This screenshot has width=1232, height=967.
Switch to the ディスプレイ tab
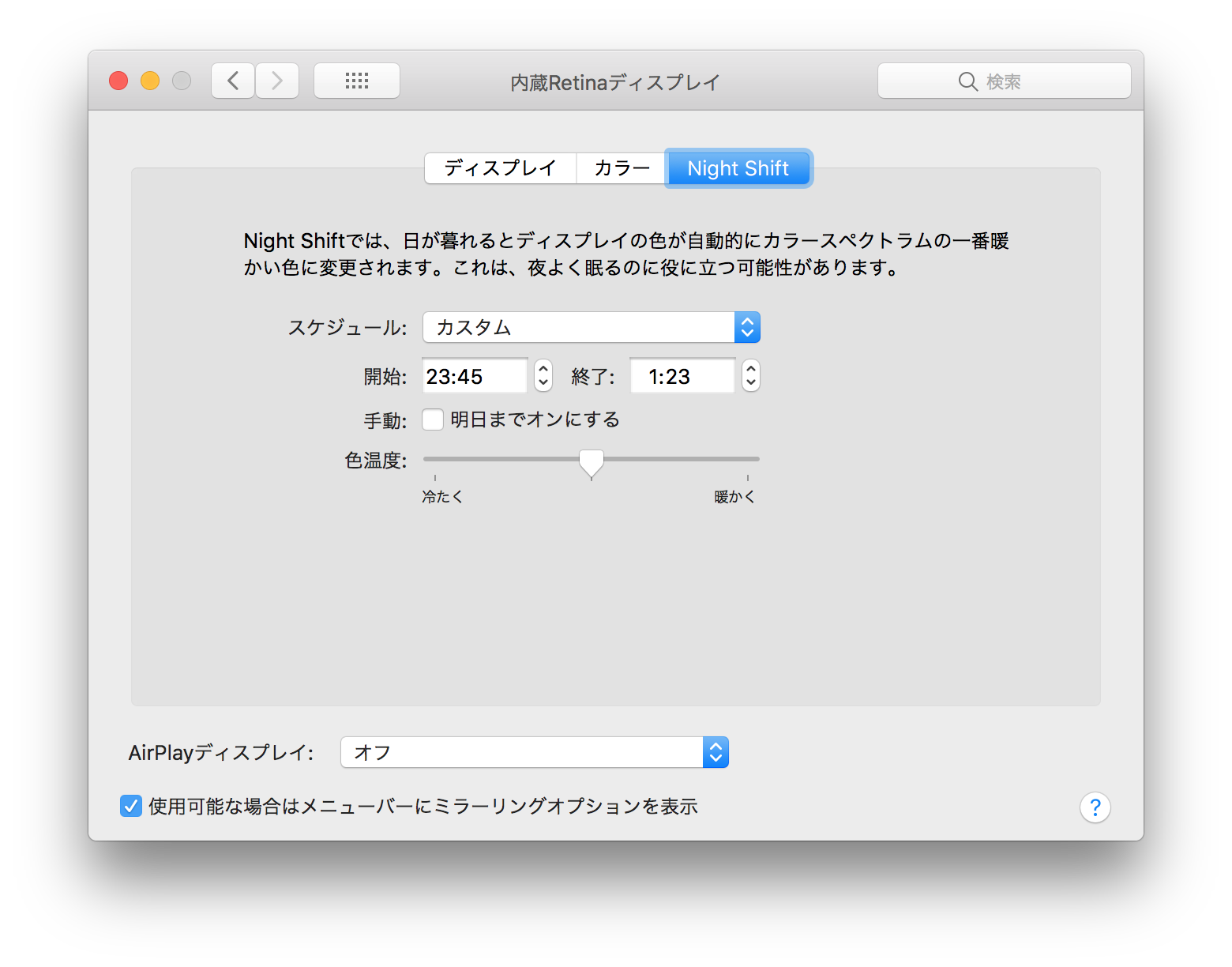501,167
